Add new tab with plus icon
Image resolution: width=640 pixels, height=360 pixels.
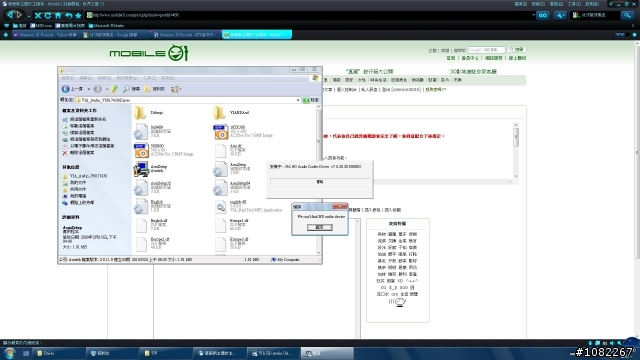click(6, 35)
